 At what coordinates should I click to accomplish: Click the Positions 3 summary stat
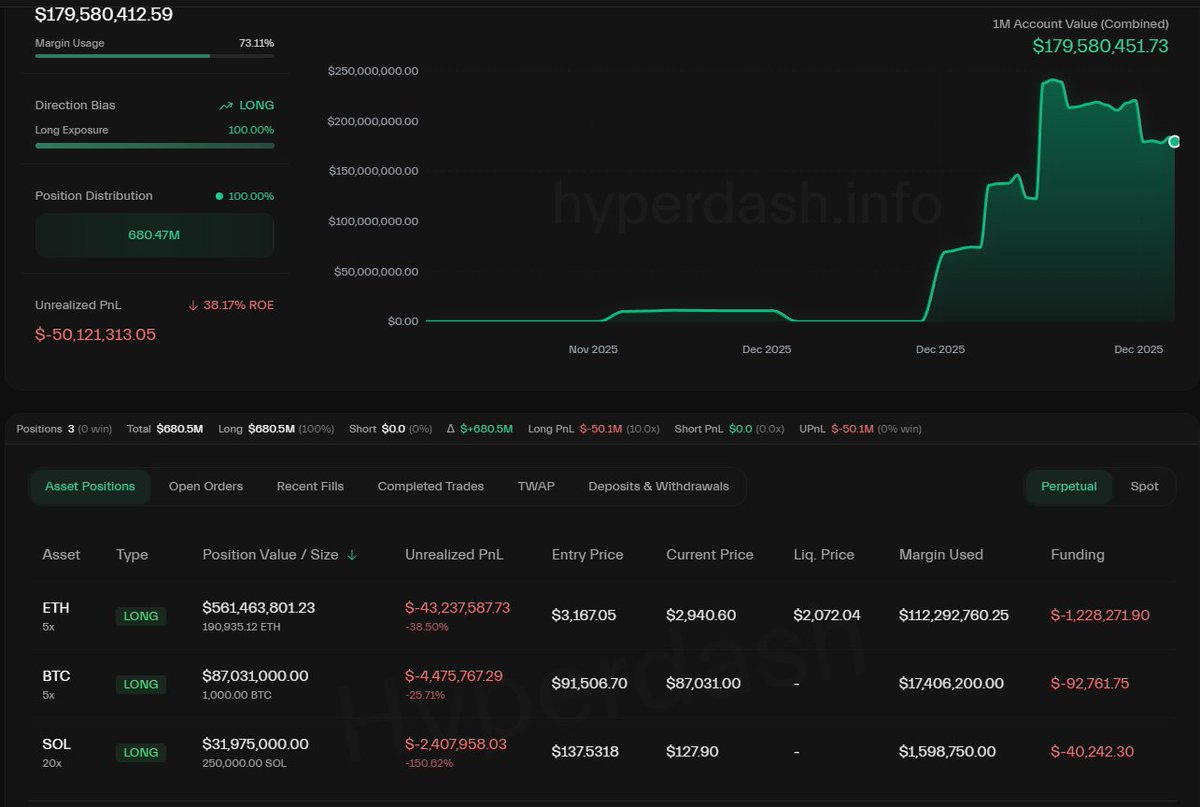tap(63, 429)
